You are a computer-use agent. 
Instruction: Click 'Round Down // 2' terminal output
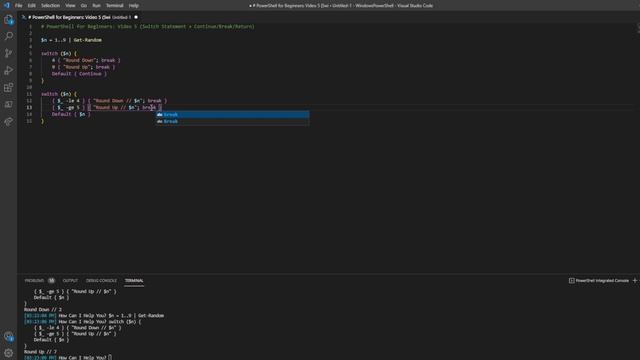pyautogui.click(x=43, y=310)
